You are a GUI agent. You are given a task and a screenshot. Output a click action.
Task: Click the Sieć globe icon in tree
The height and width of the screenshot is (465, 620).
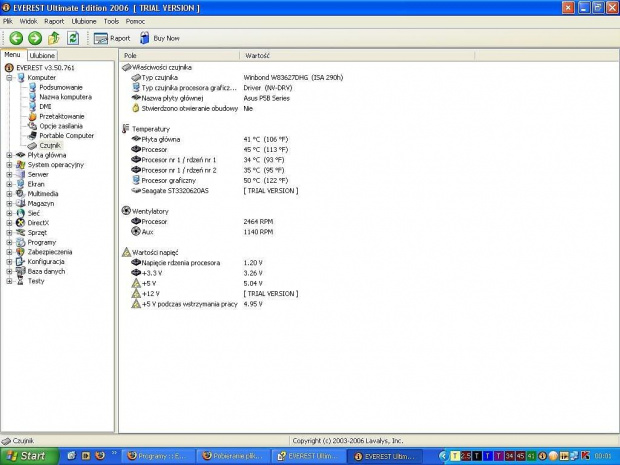(x=20, y=214)
